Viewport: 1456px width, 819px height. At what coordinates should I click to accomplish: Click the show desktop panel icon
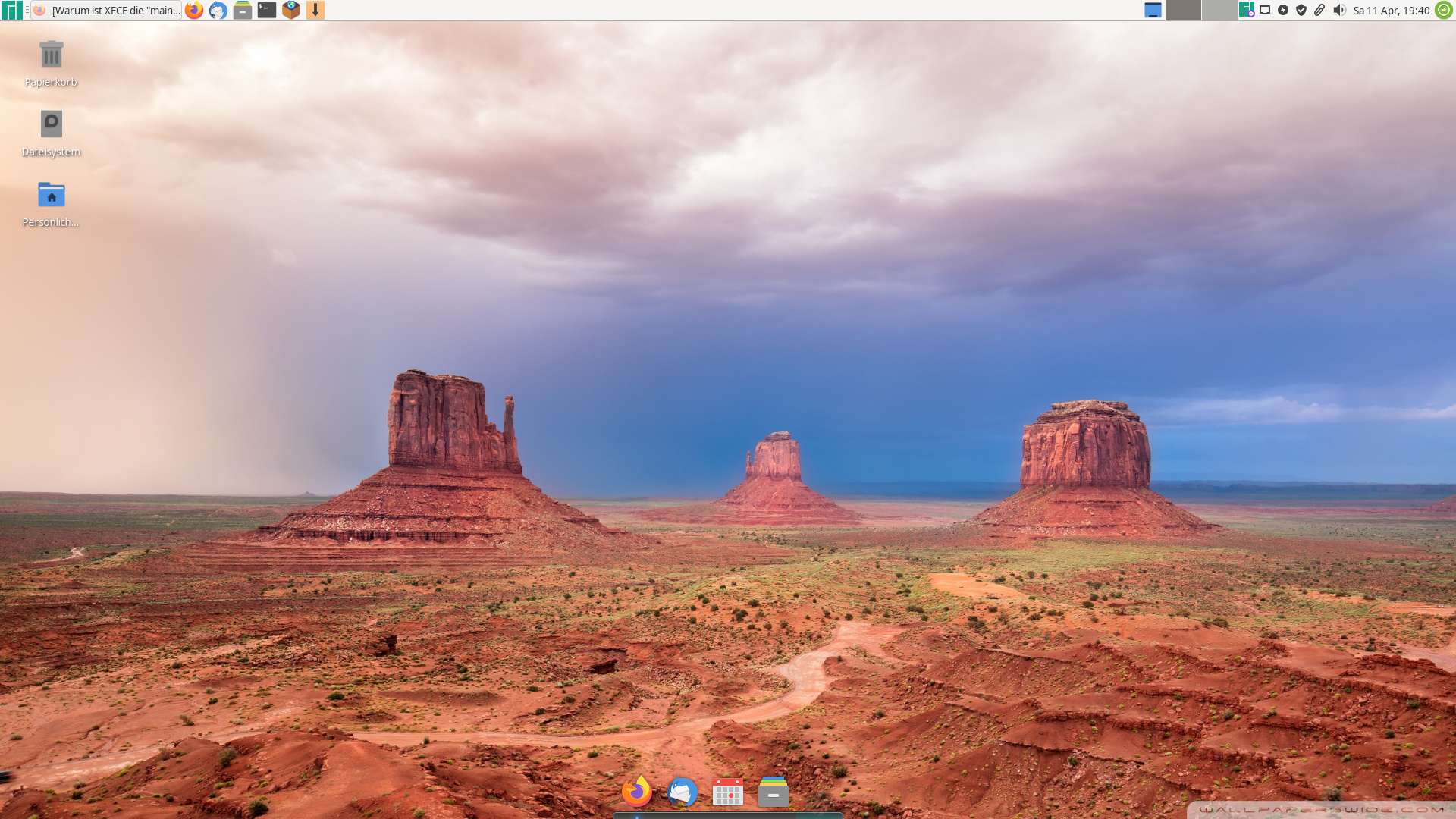point(1153,11)
